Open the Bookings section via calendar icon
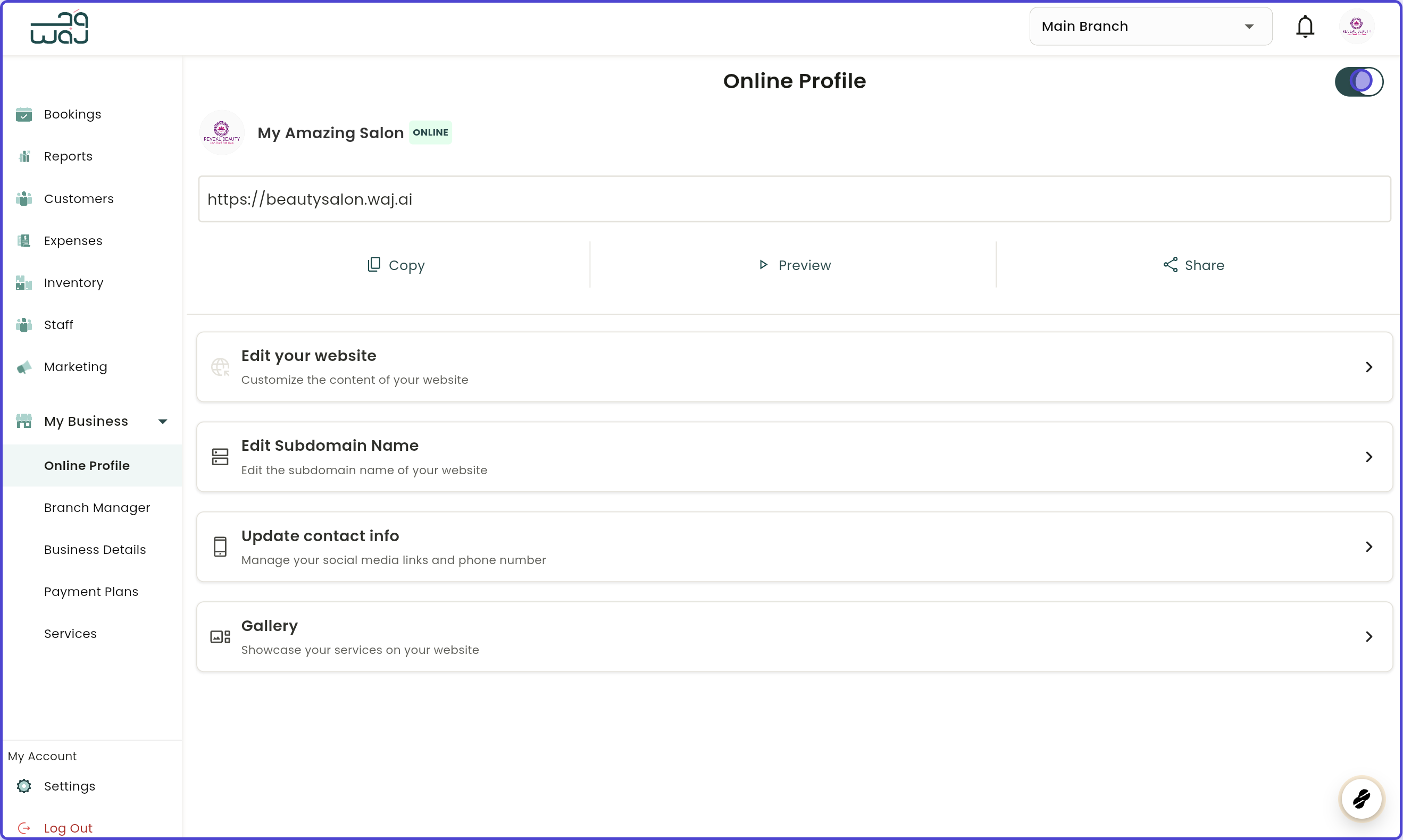 click(x=24, y=114)
